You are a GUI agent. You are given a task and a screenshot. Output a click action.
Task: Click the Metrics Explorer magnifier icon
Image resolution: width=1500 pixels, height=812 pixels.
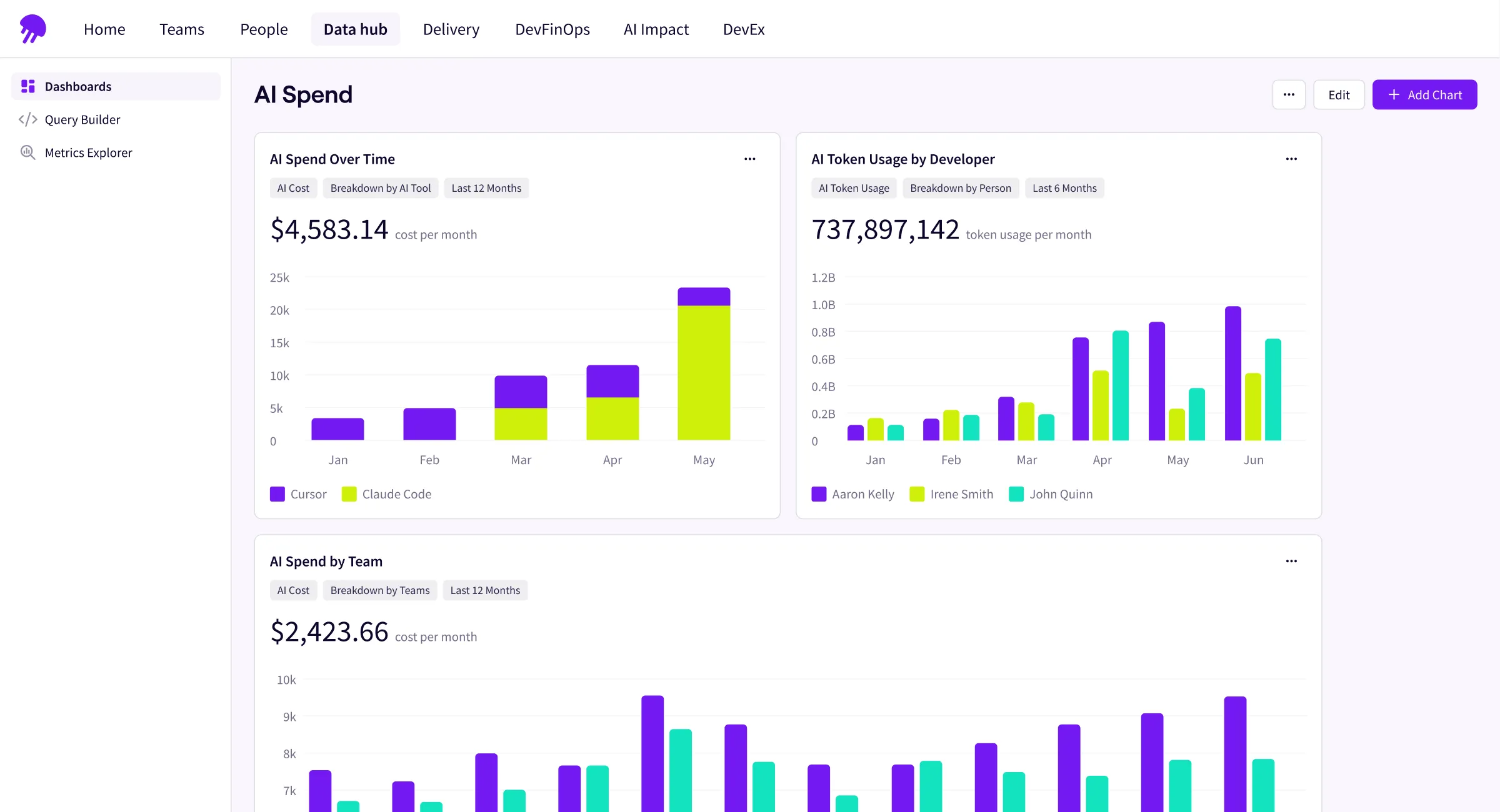point(28,152)
